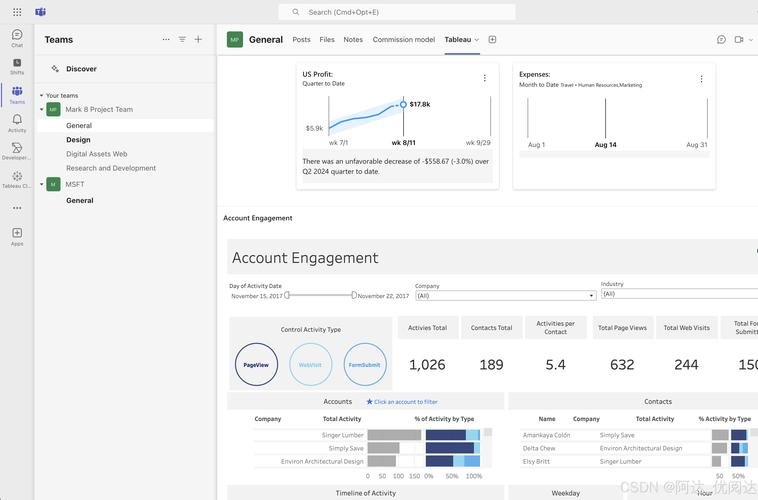Click the Total Web Visits value 244

click(x=686, y=365)
